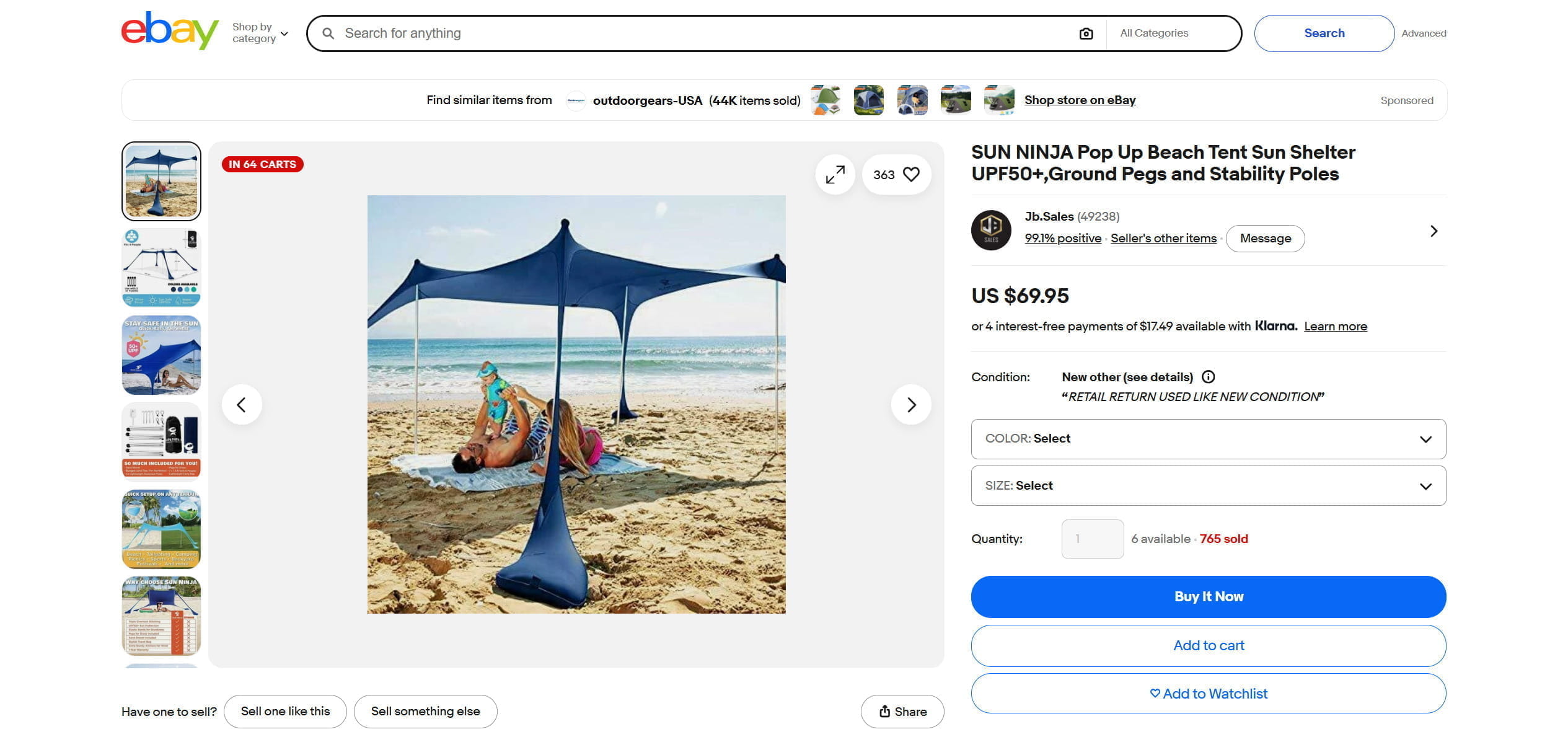Open the fifth similar tent thumbnail

(x=999, y=100)
